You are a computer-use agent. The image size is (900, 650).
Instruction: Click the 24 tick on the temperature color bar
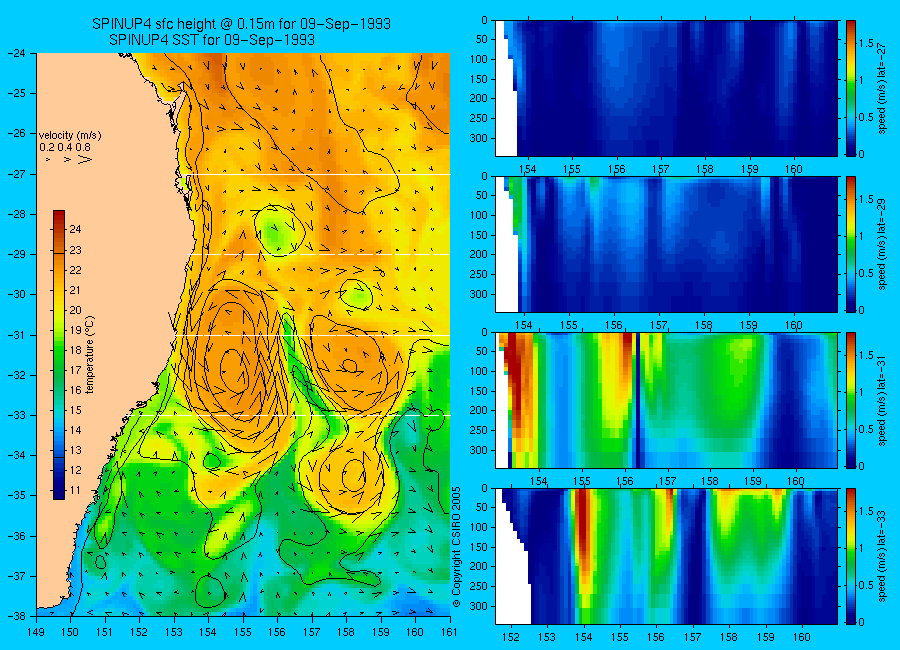(x=75, y=230)
